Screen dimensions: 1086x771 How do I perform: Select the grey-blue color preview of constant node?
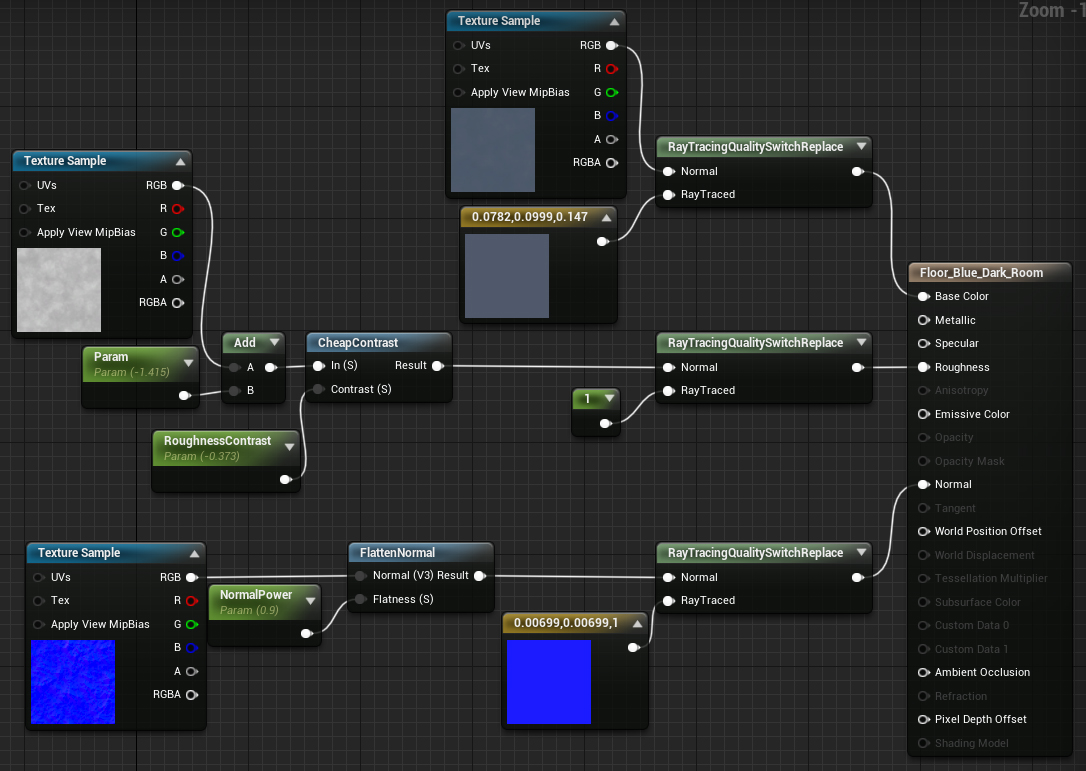click(x=507, y=276)
